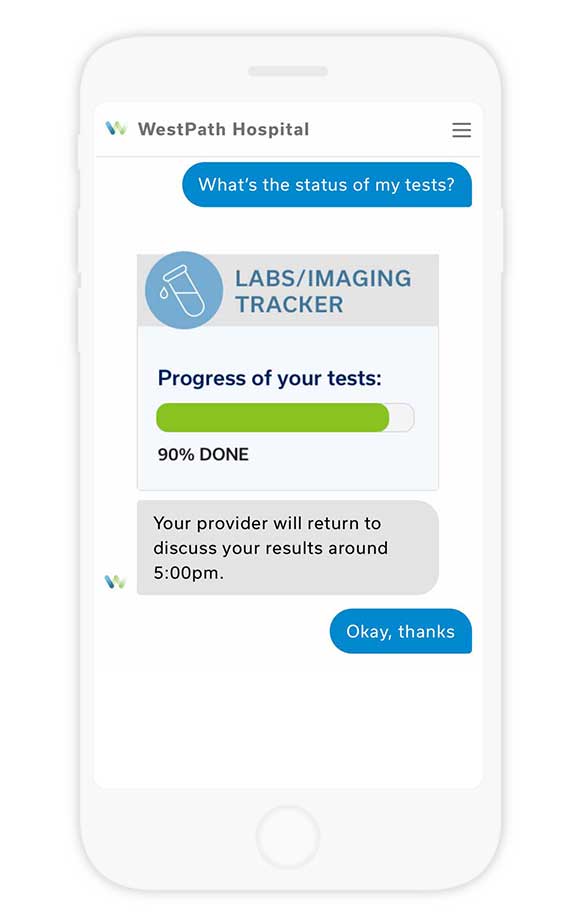Click the tracker card body area

pyautogui.click(x=287, y=408)
